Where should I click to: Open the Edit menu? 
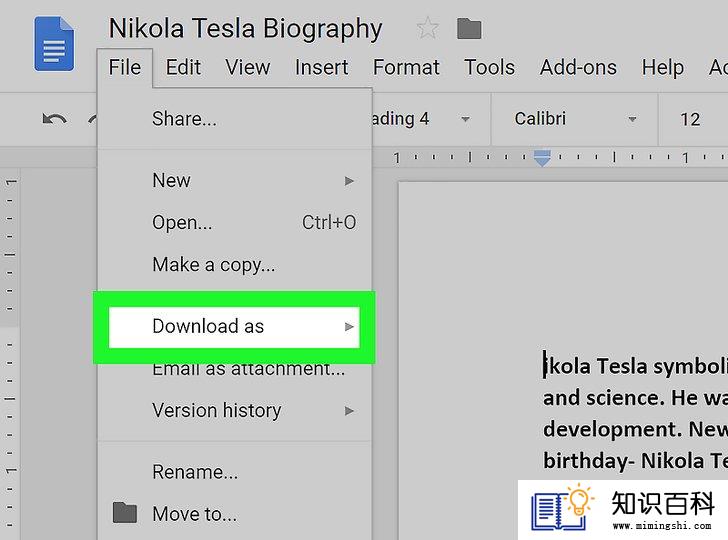pyautogui.click(x=183, y=67)
